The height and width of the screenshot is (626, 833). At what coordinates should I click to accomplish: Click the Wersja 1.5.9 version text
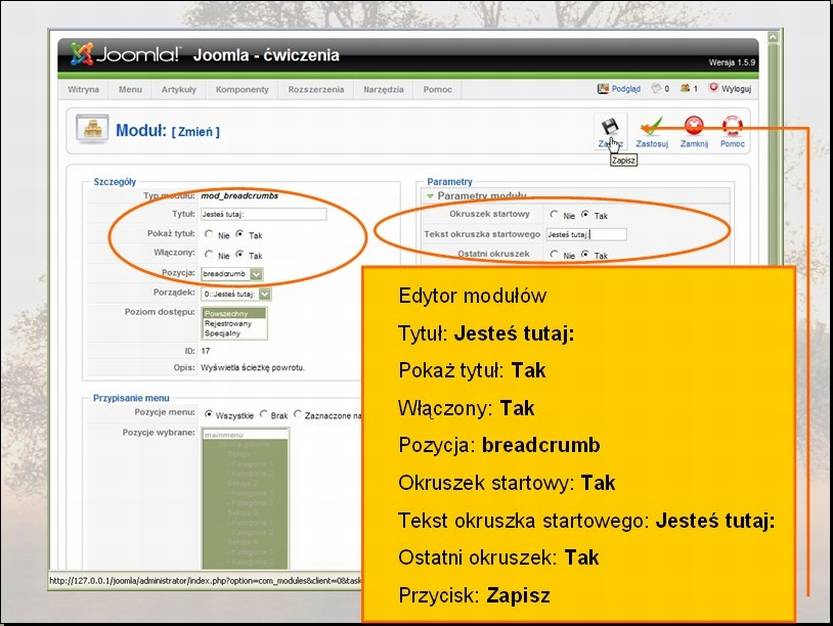tap(732, 63)
